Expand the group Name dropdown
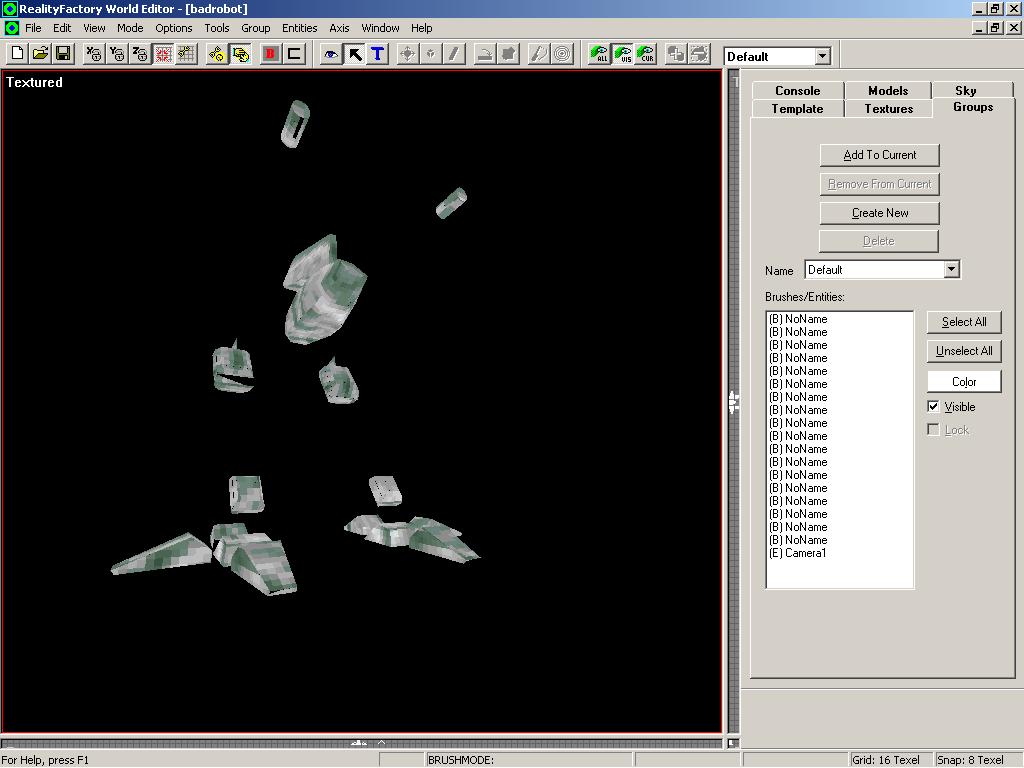Image resolution: width=1024 pixels, height=768 pixels. point(951,269)
